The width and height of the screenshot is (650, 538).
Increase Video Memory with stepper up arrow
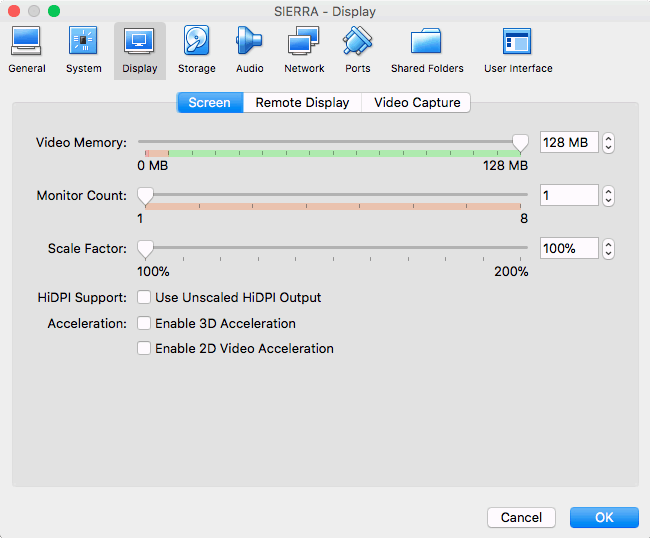(608, 138)
